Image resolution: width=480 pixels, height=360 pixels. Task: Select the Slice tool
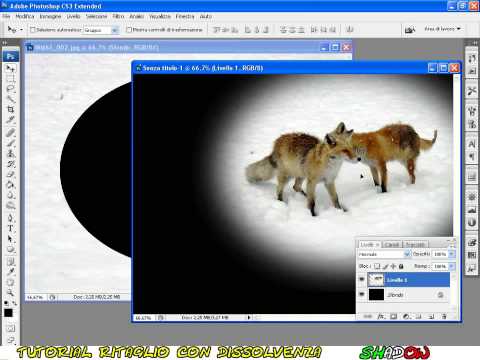coord(11,119)
